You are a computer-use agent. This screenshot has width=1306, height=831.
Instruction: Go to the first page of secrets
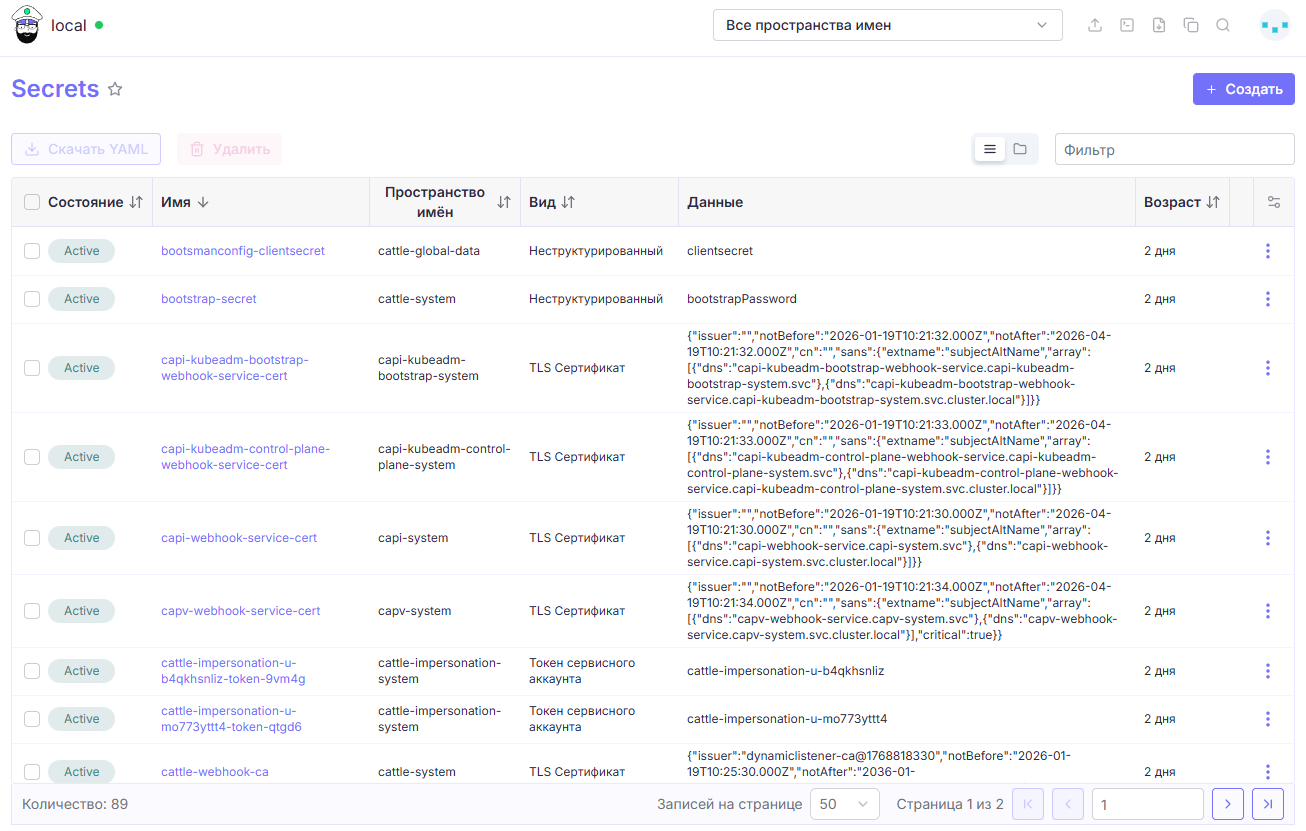[x=1028, y=804]
